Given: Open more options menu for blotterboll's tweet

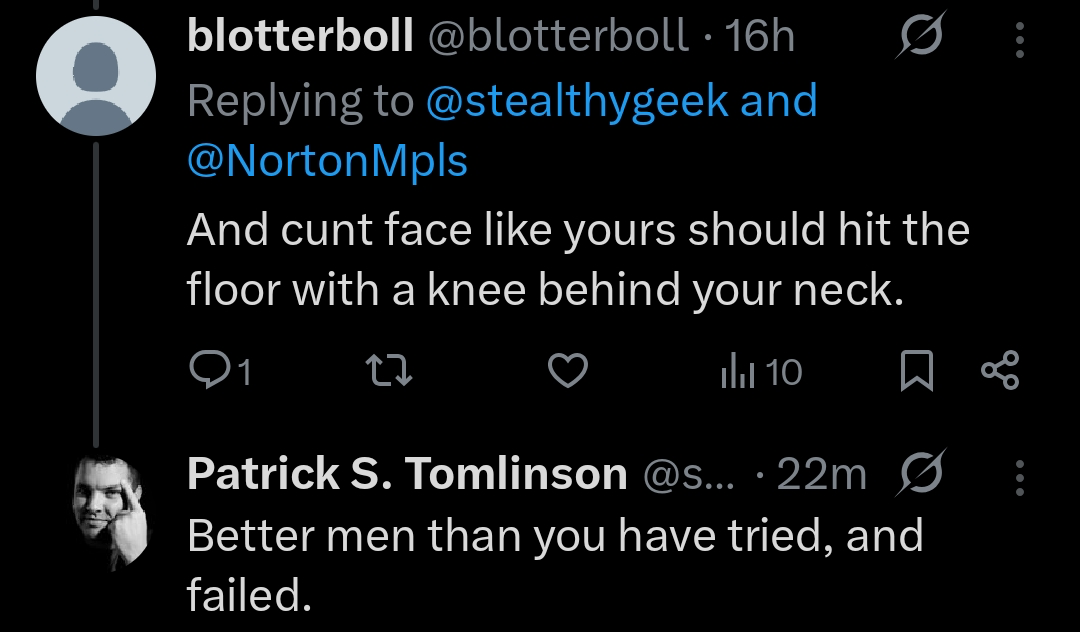Looking at the screenshot, I should coord(1020,40).
